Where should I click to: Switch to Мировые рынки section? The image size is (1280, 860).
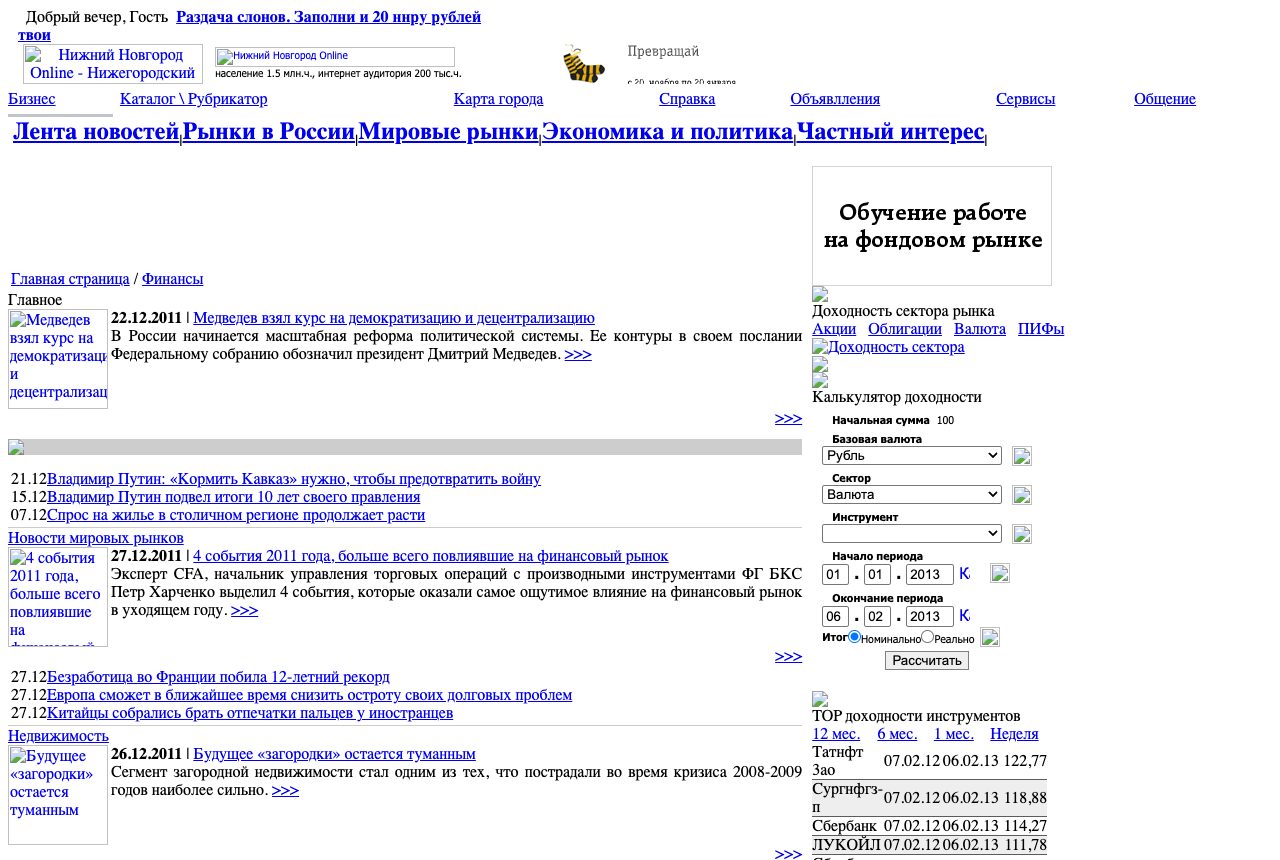[448, 132]
